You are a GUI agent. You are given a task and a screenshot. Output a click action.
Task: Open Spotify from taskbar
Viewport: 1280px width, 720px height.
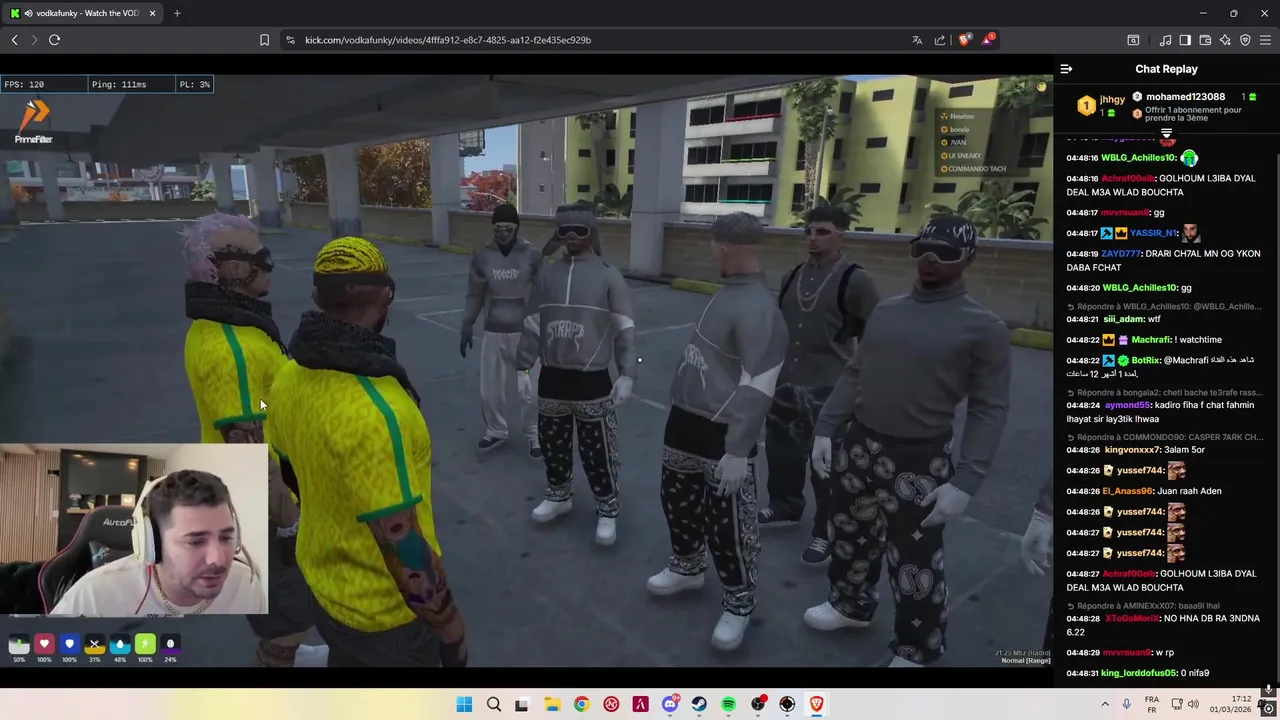pyautogui.click(x=728, y=705)
